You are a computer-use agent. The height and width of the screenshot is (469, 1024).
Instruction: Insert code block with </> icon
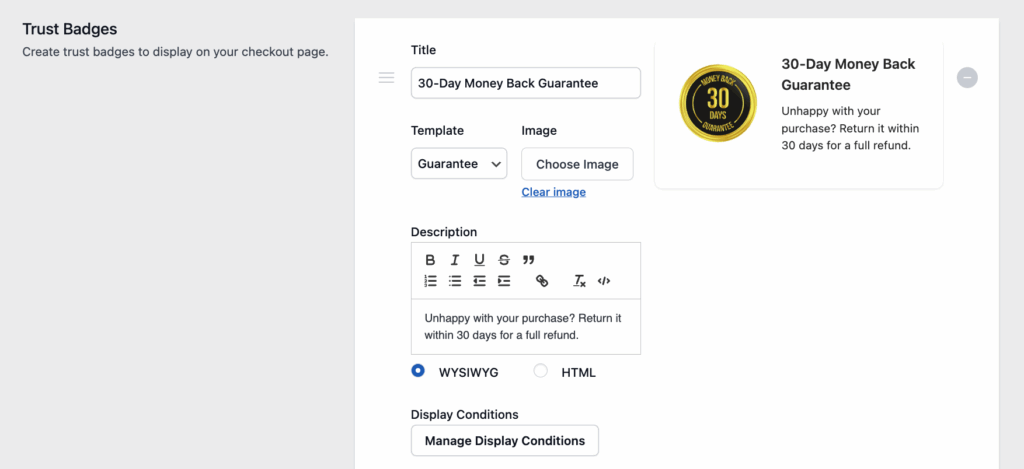603,281
